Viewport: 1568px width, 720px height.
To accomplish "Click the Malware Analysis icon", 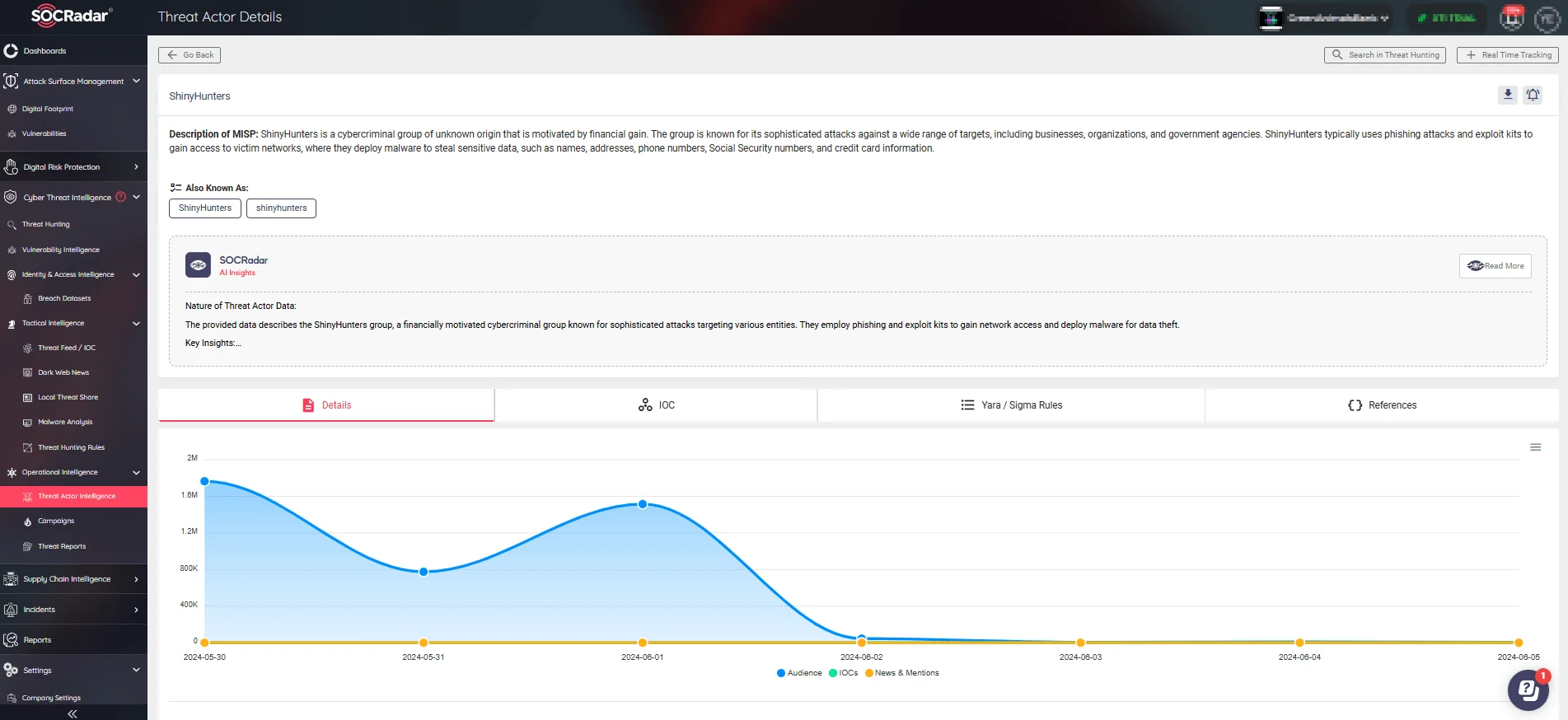I will coord(27,422).
